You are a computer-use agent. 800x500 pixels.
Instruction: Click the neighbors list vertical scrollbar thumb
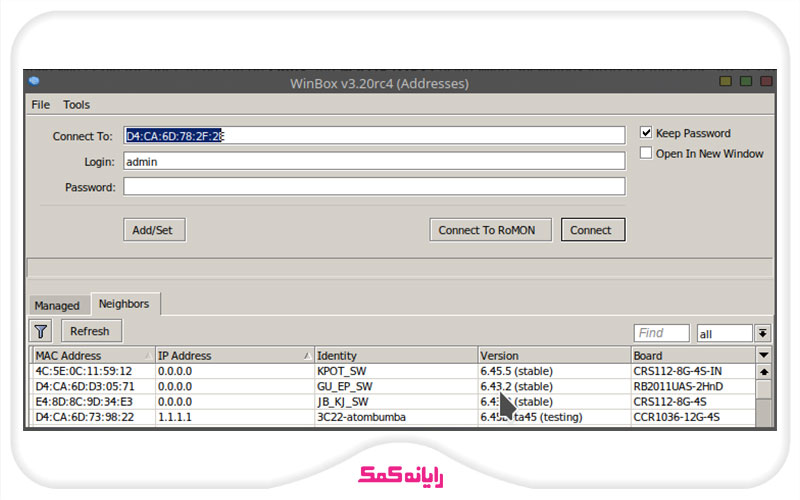coord(763,389)
